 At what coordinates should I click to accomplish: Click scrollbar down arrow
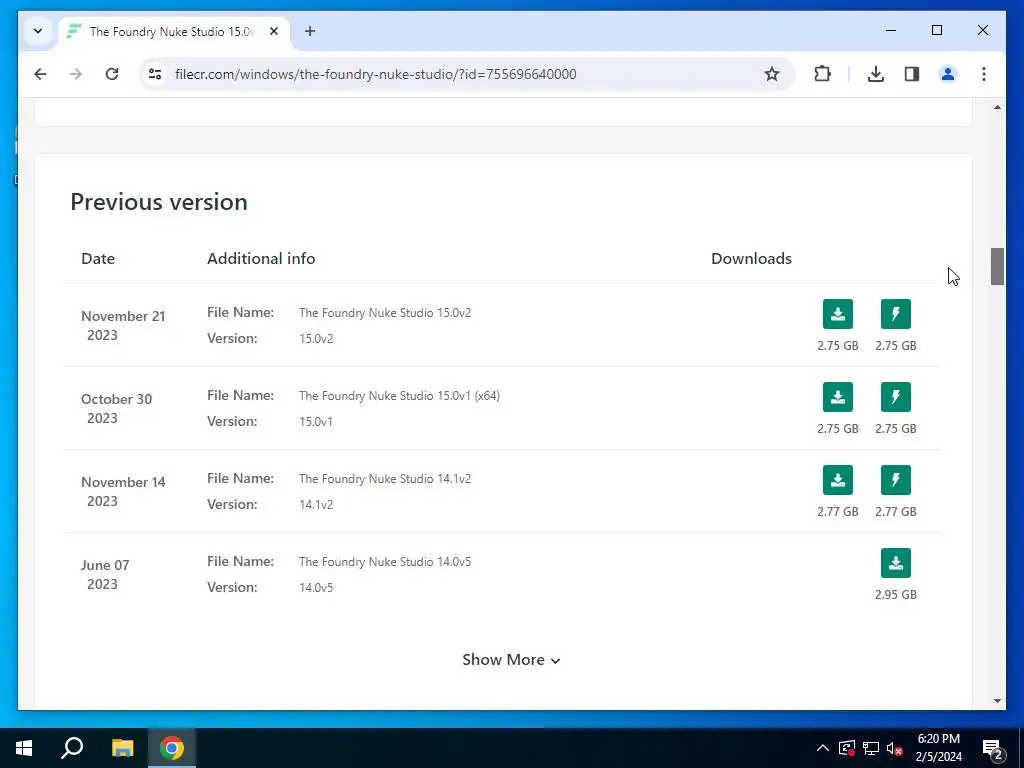(997, 701)
